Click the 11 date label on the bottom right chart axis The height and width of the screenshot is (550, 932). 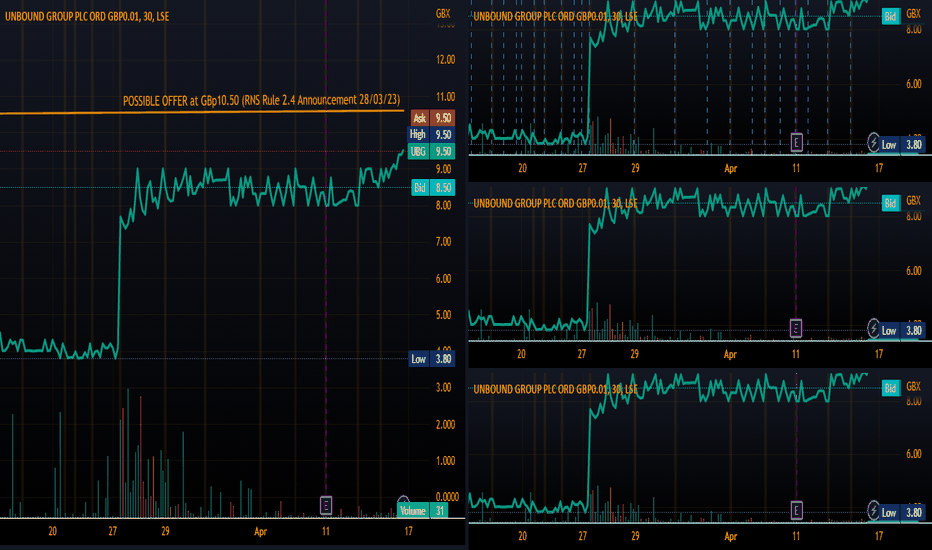coord(796,536)
